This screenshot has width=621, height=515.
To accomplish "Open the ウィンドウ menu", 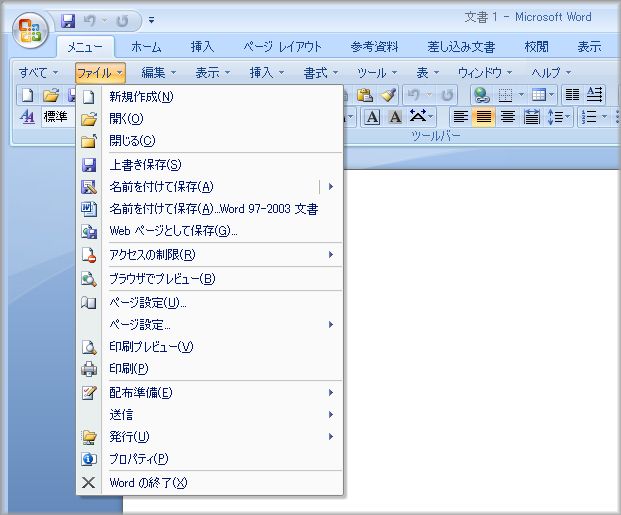I will click(x=485, y=72).
